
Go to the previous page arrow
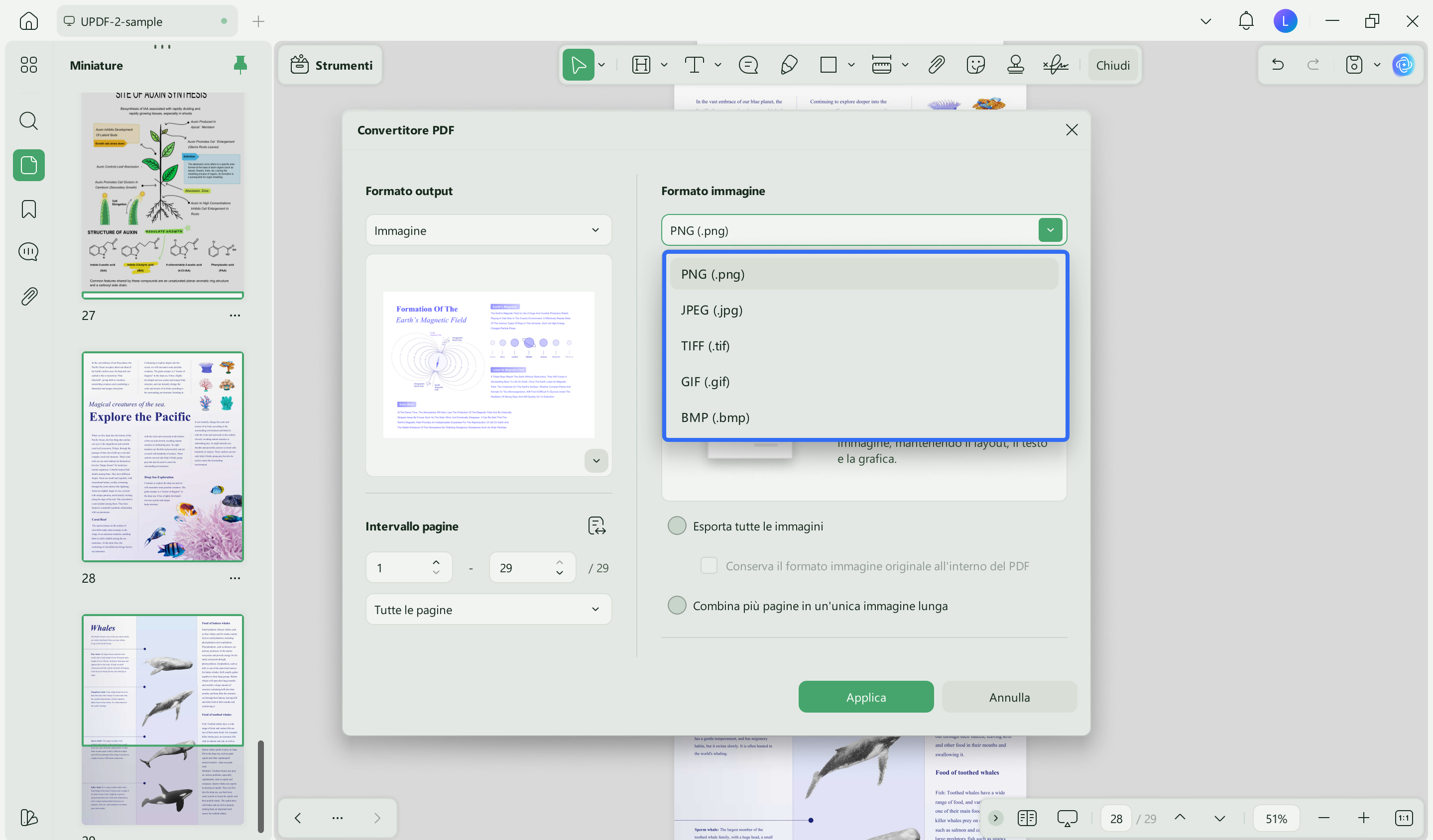(x=1180, y=818)
